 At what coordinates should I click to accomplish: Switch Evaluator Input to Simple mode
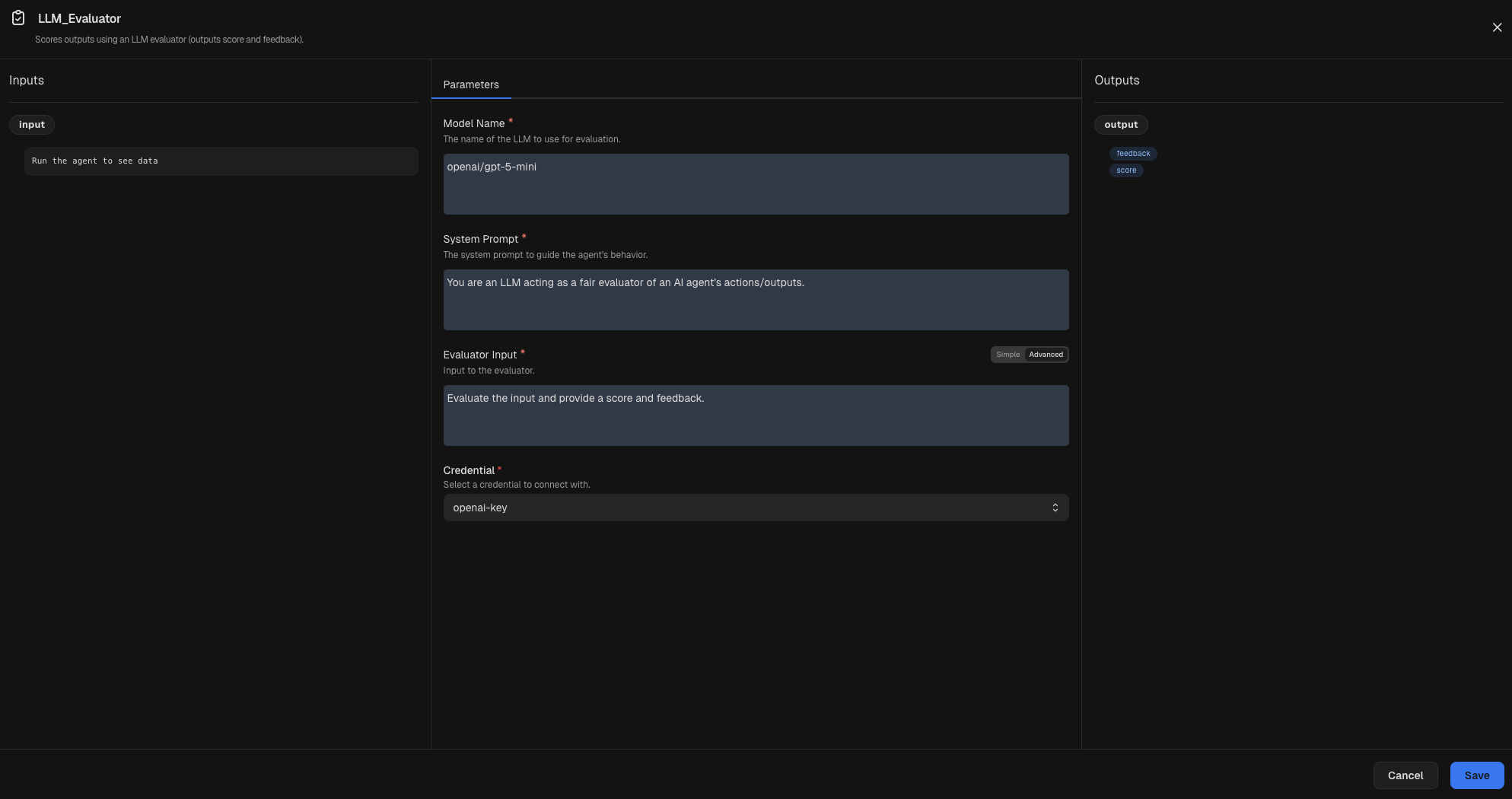1007,354
